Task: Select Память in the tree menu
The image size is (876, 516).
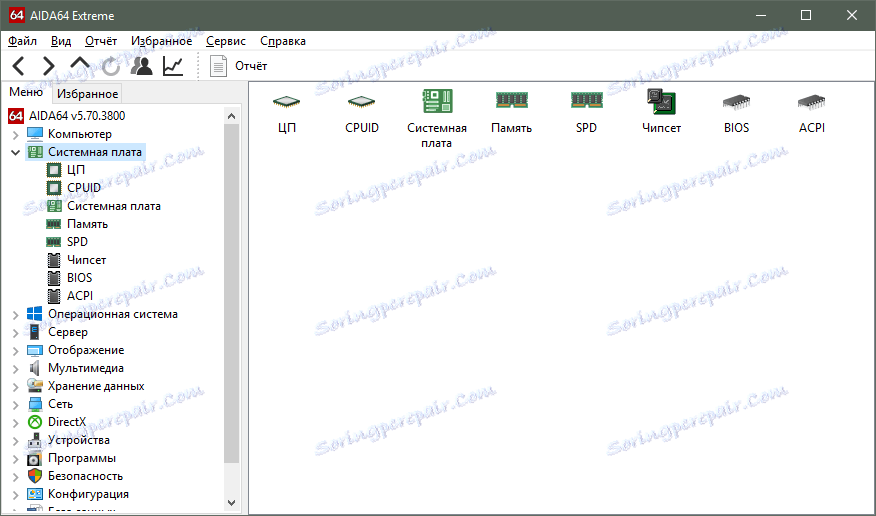Action: click(x=87, y=224)
